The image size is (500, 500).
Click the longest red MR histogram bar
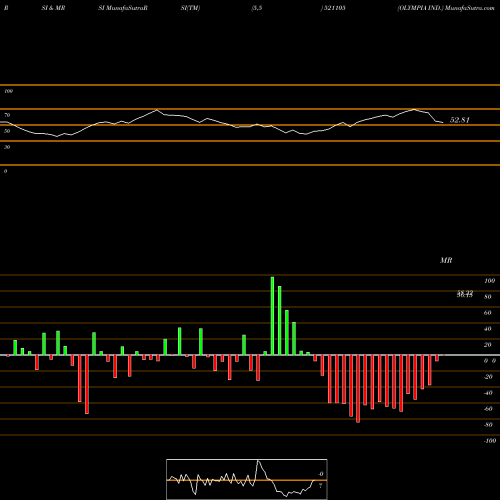click(358, 389)
